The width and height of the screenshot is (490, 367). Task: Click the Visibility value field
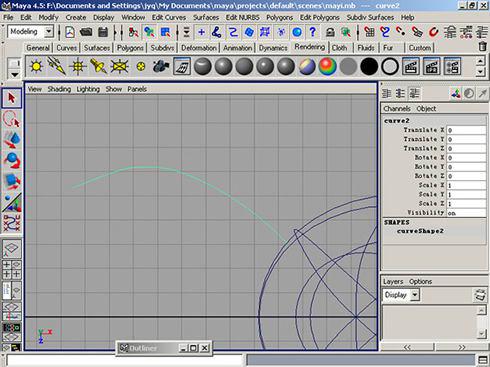(466, 213)
